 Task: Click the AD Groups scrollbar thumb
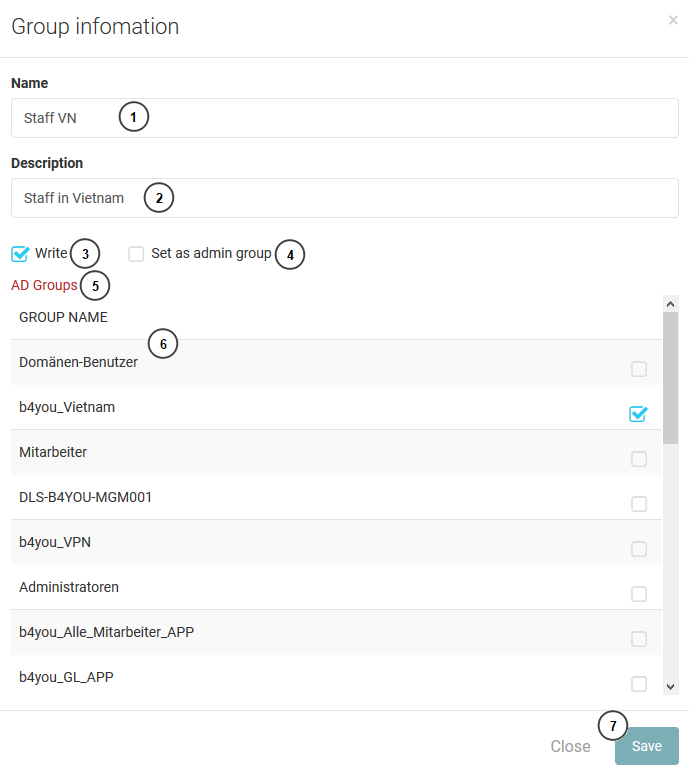click(670, 378)
